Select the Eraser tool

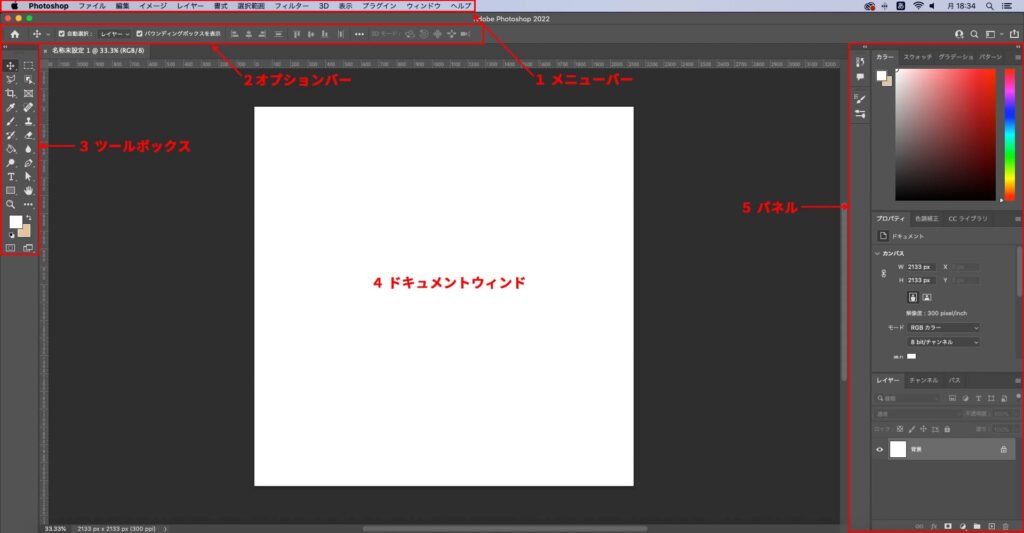(29, 135)
